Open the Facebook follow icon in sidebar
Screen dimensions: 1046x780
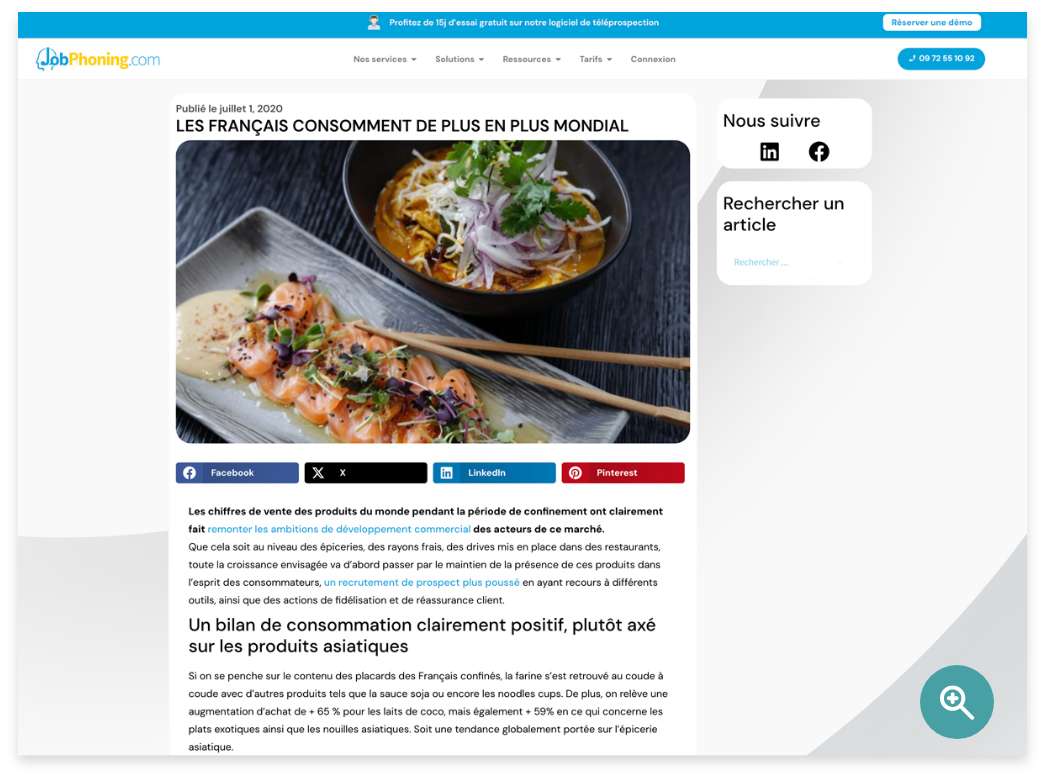[x=819, y=151]
